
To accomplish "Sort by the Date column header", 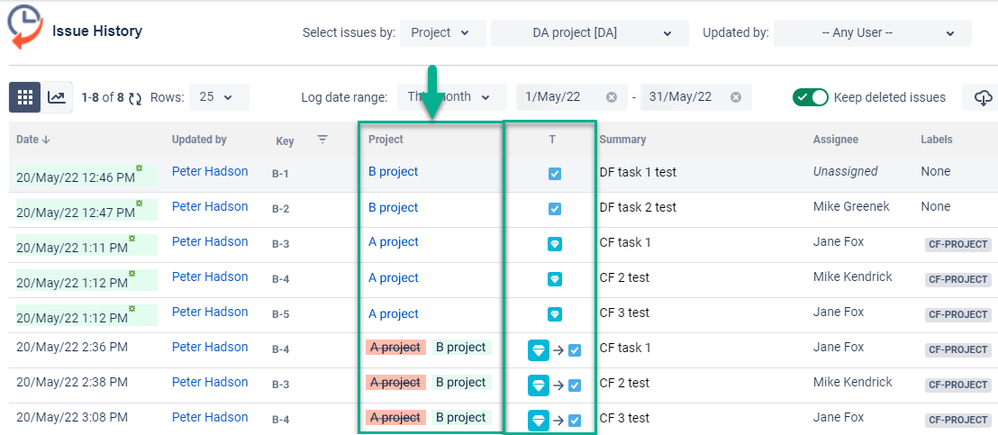I will point(32,139).
